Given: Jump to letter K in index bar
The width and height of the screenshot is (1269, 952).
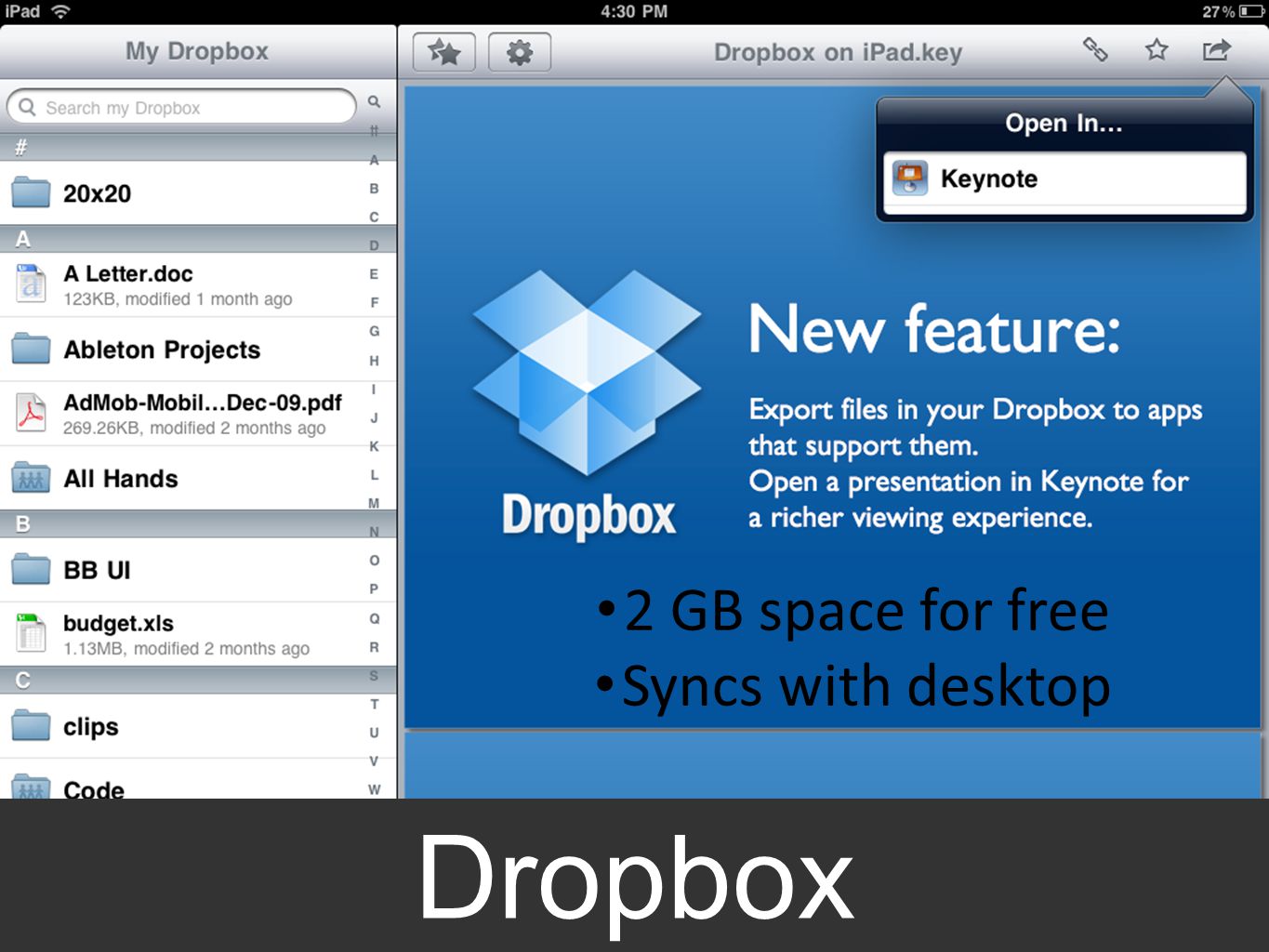Looking at the screenshot, I should (x=374, y=446).
